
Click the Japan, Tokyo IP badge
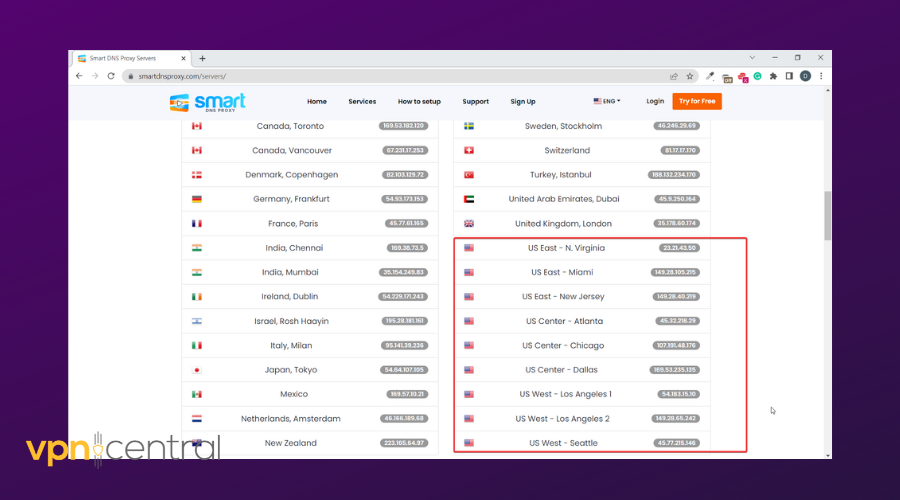click(404, 370)
